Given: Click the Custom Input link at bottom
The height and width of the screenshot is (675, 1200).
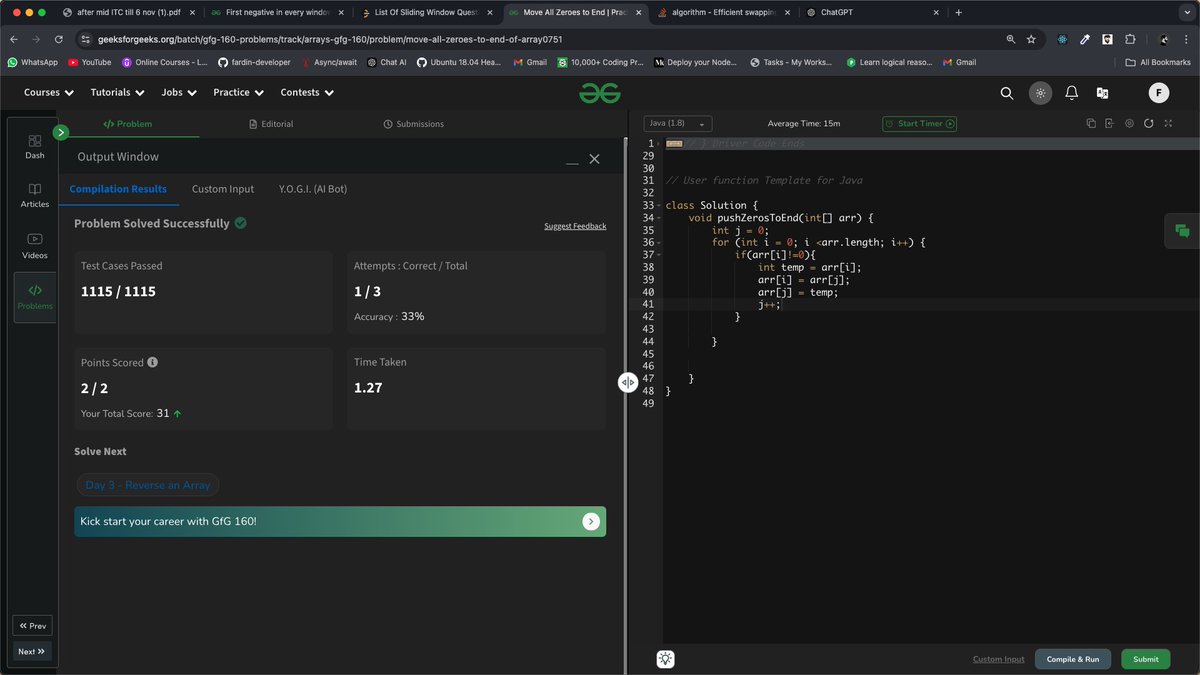Looking at the screenshot, I should coord(999,659).
